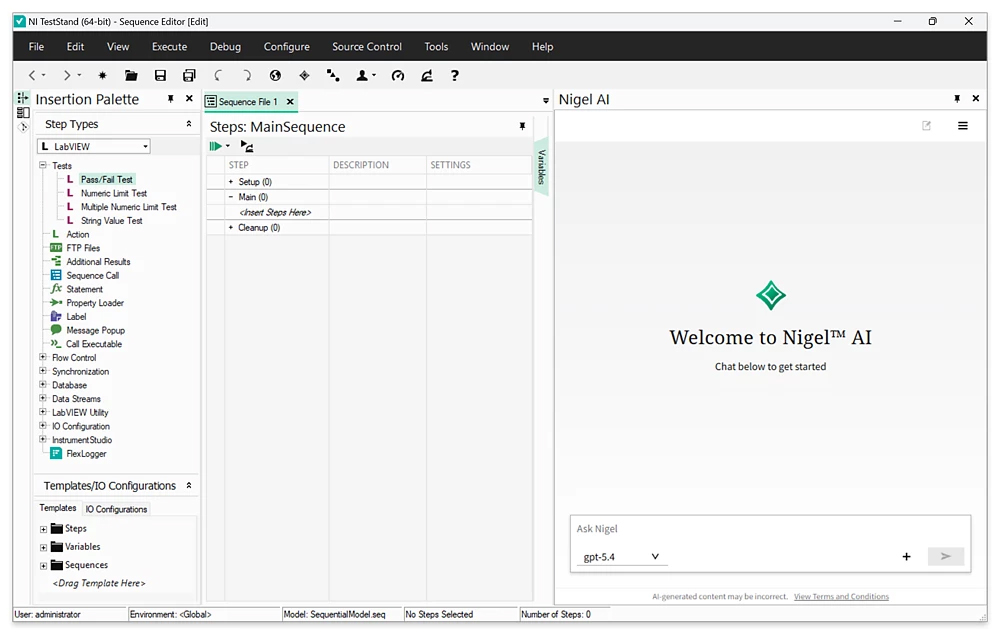1000x635 pixels.
Task: Select the Numeric Limit Test step type
Action: (x=114, y=193)
